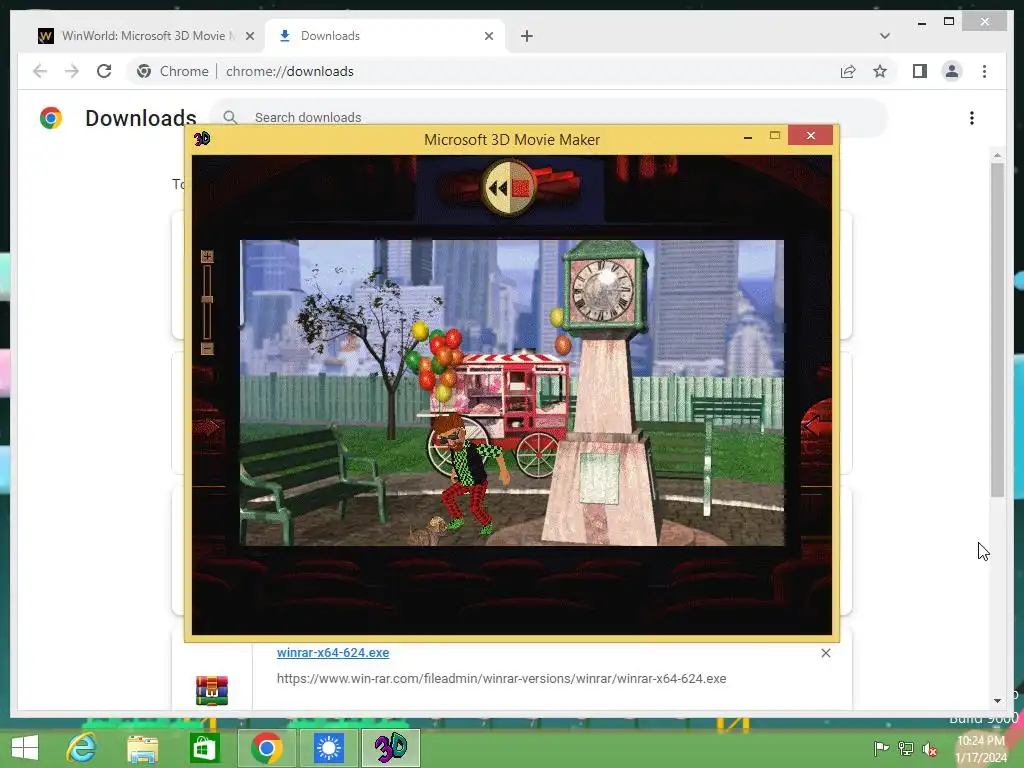Stop the movie with the red square button
This screenshot has height=768, width=1024.
(522, 188)
